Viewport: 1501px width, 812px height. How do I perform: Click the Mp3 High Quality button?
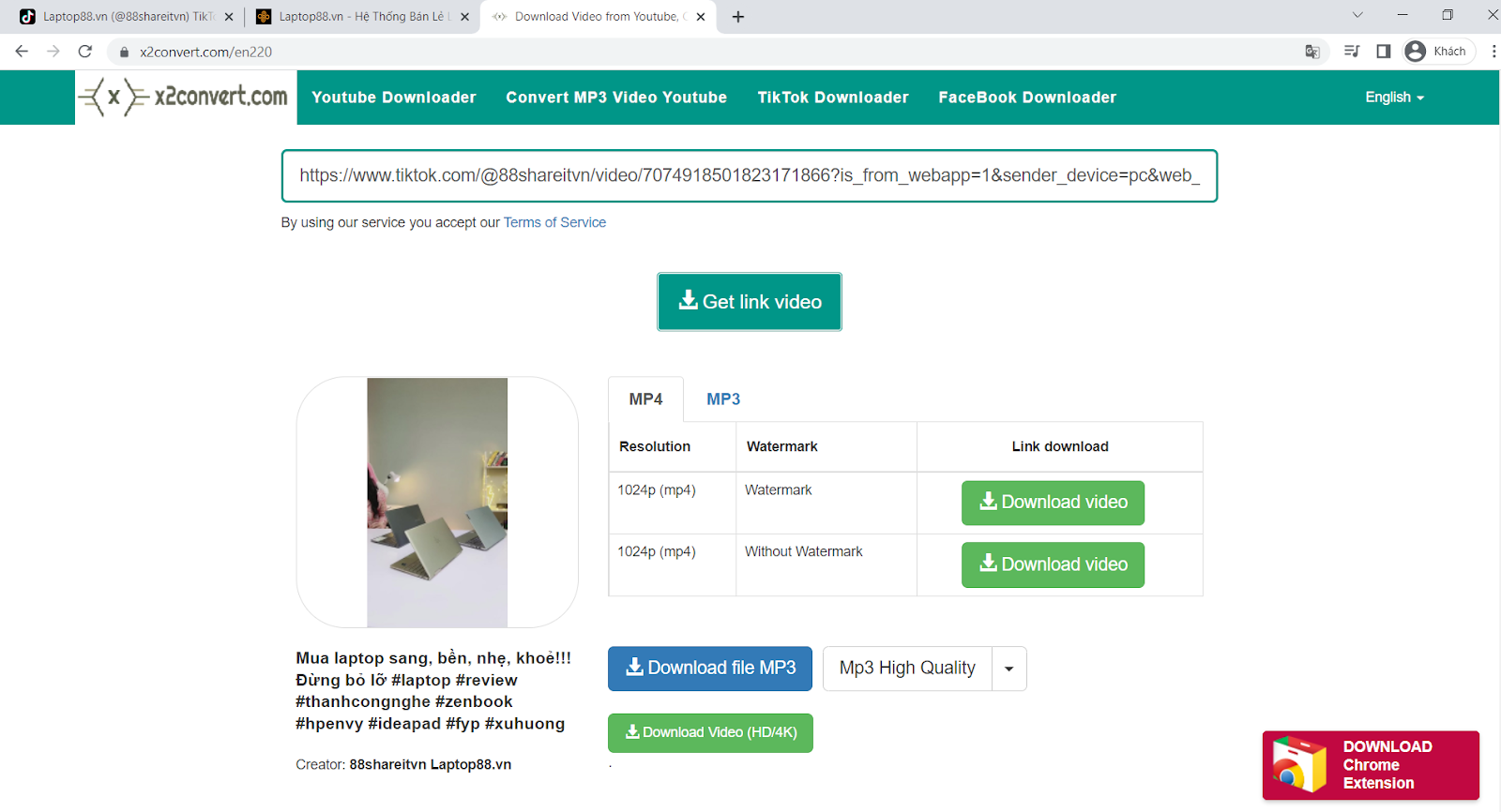[907, 669]
